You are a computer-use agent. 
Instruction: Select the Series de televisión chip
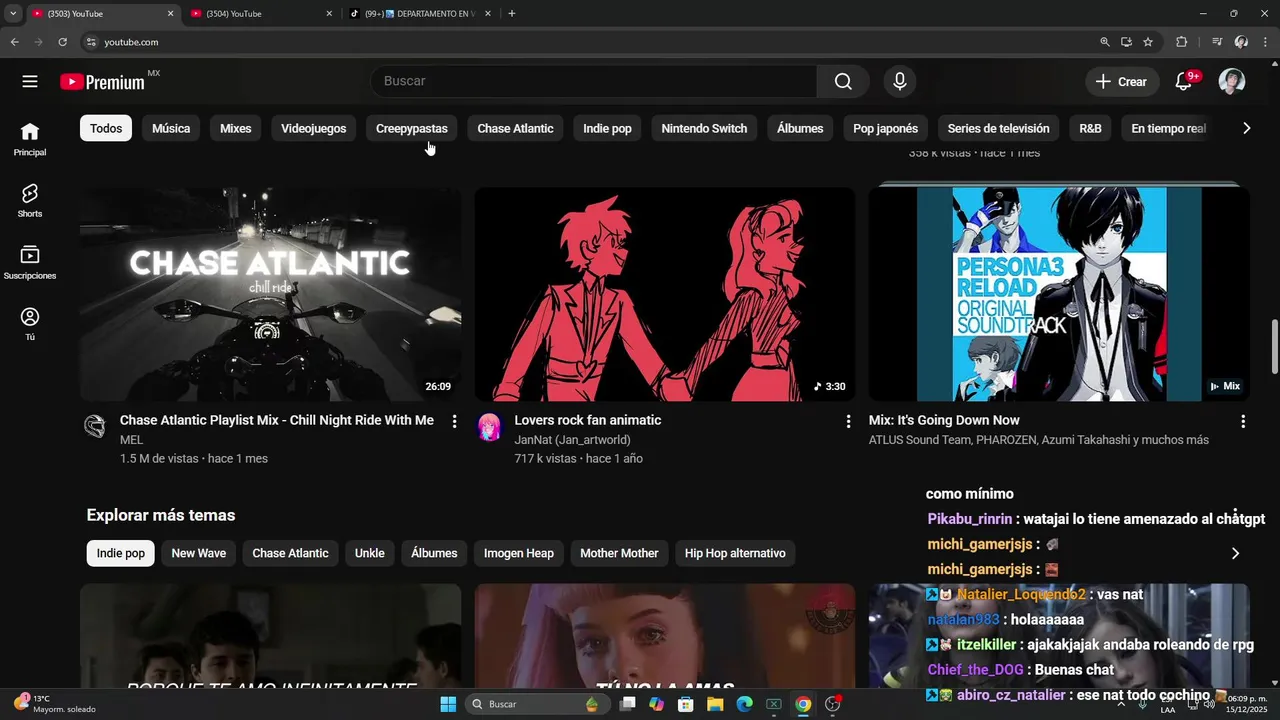[999, 128]
